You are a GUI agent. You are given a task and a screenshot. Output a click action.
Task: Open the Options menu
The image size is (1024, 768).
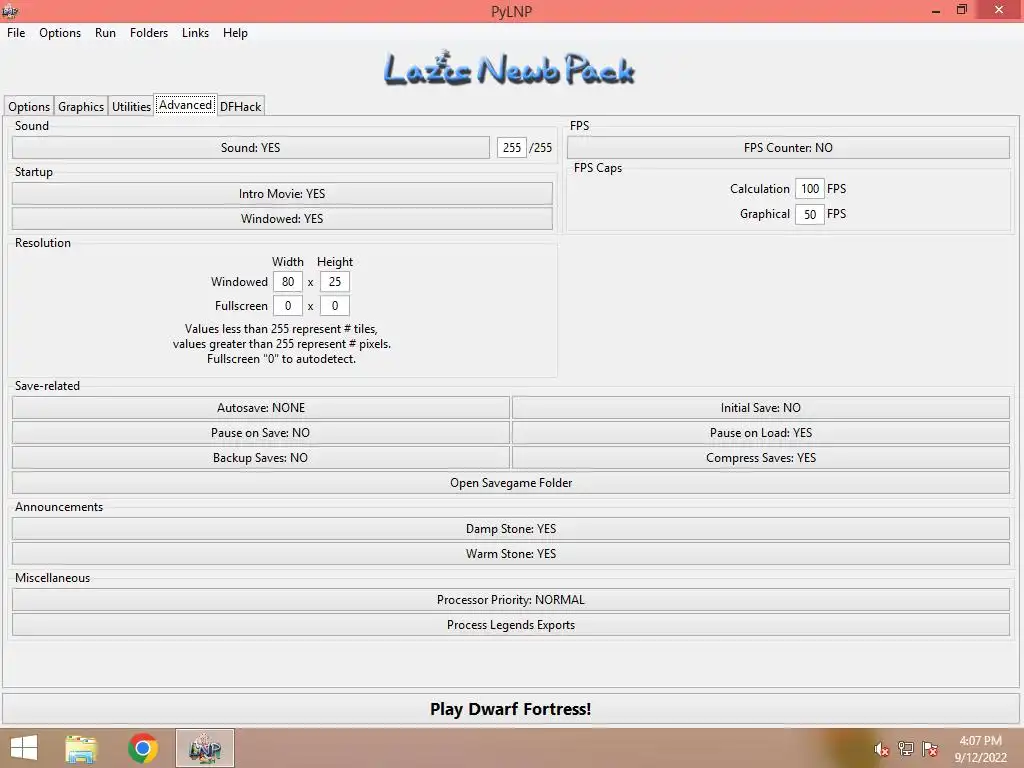pos(60,33)
